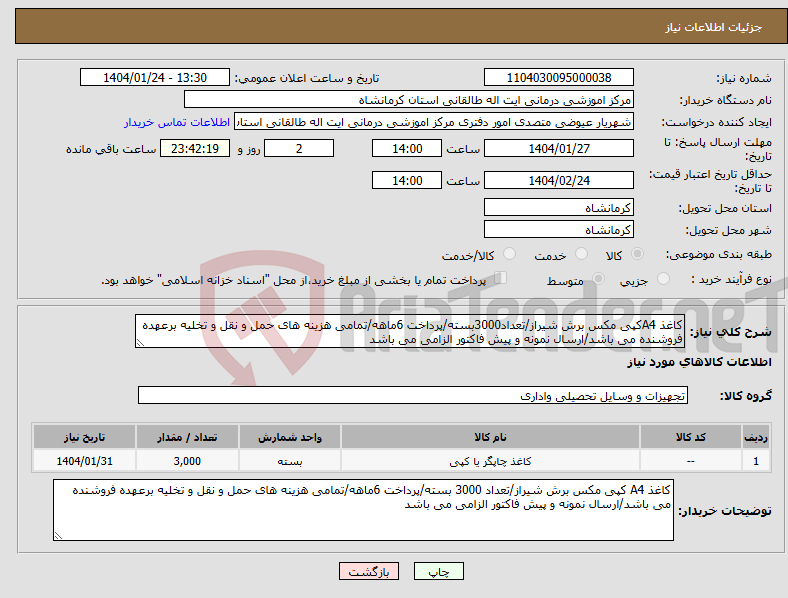788x598 pixels.
Task: Click the واحد شمارش column header
Action: (290, 437)
